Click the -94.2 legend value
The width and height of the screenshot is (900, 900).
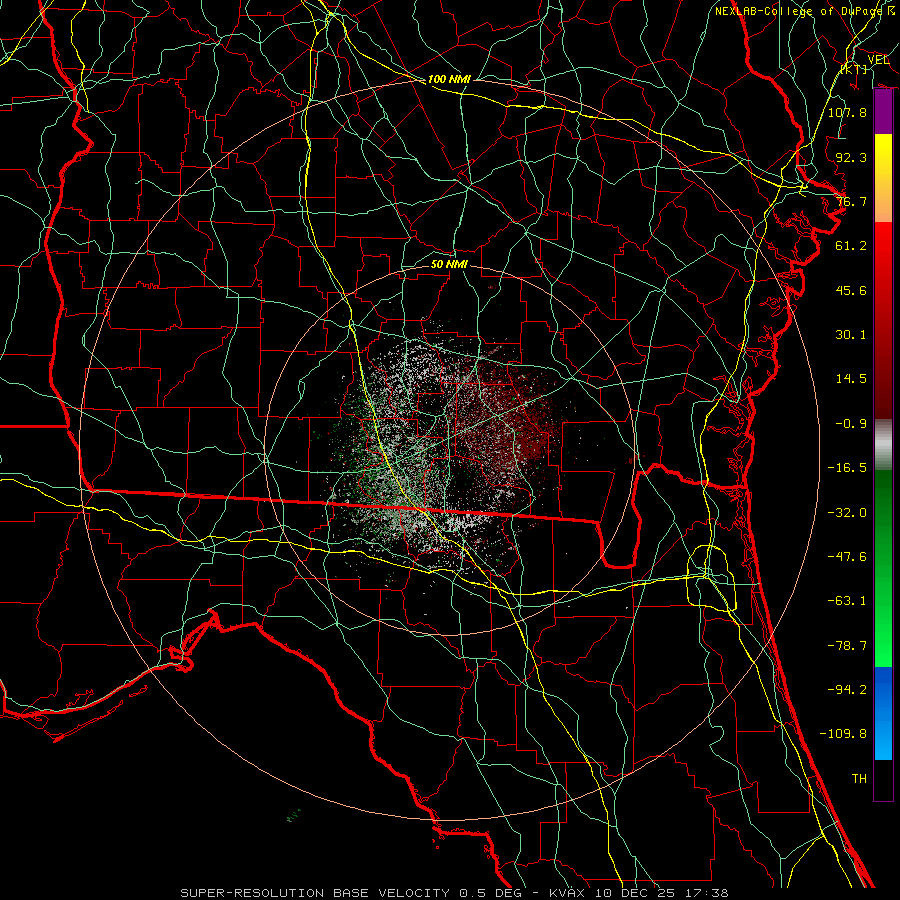[x=847, y=689]
